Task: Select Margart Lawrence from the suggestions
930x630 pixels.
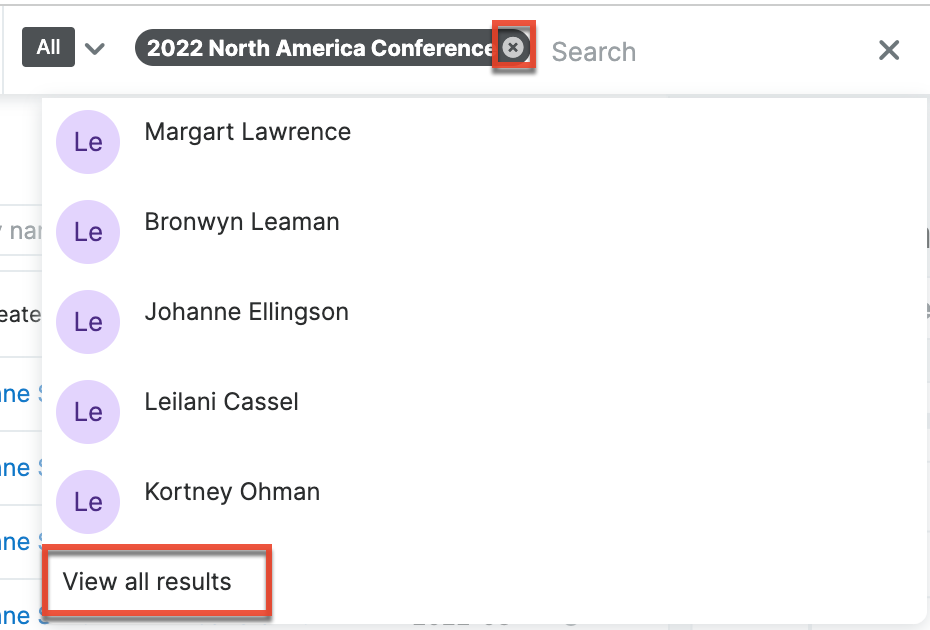Action: click(247, 131)
